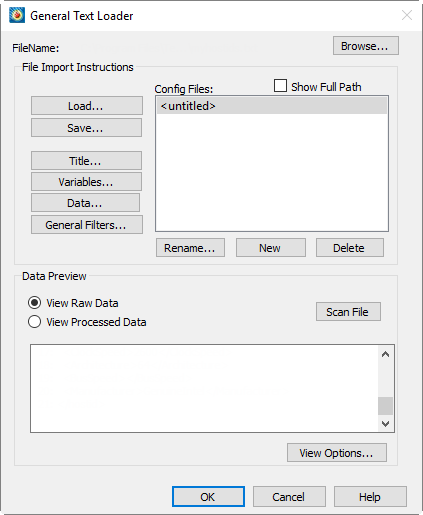Click the General Text Loader app icon
Screen dimensions: 423x515
(x=17, y=15)
